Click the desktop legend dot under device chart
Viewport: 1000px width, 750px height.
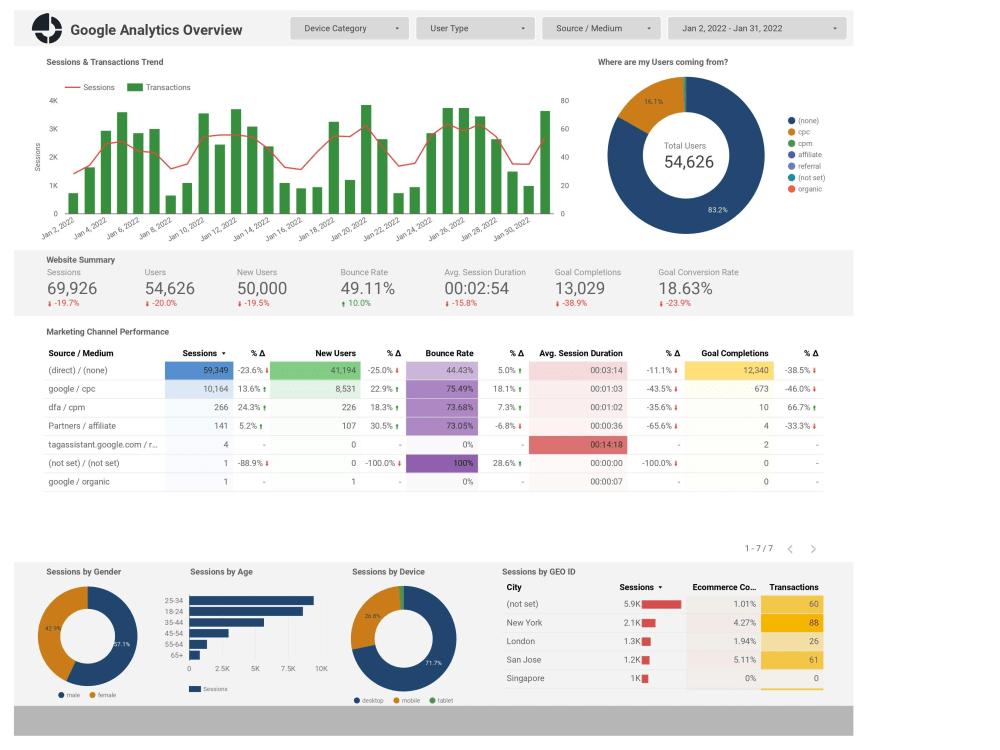pos(357,700)
